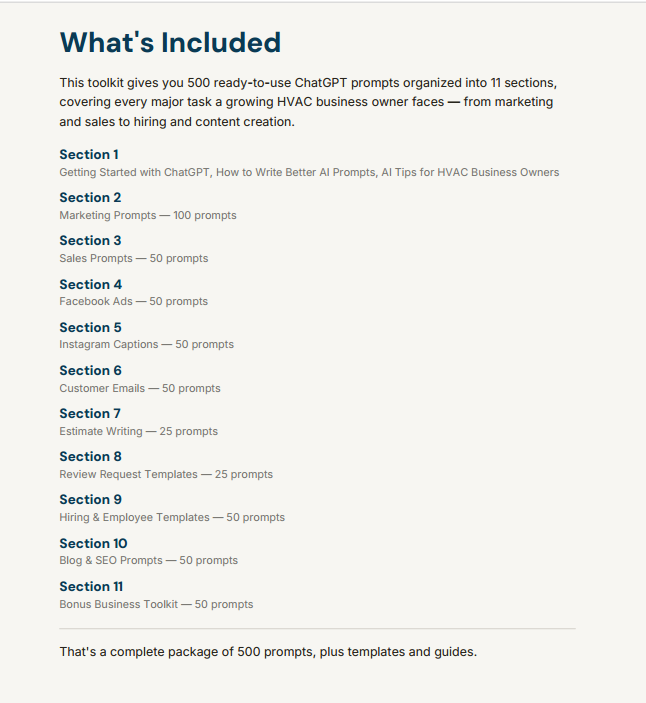Click the Section 2 heading
Image resolution: width=646 pixels, height=703 pixels.
[90, 197]
